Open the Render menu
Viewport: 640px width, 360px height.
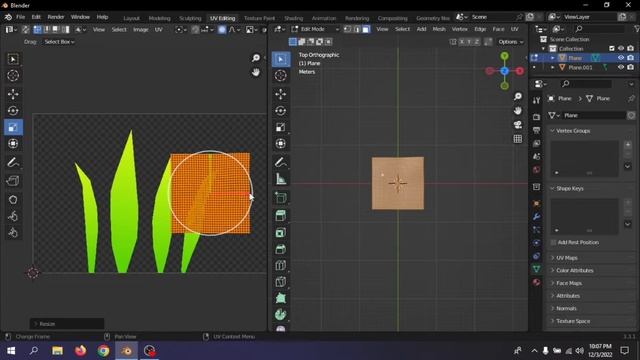pos(56,17)
